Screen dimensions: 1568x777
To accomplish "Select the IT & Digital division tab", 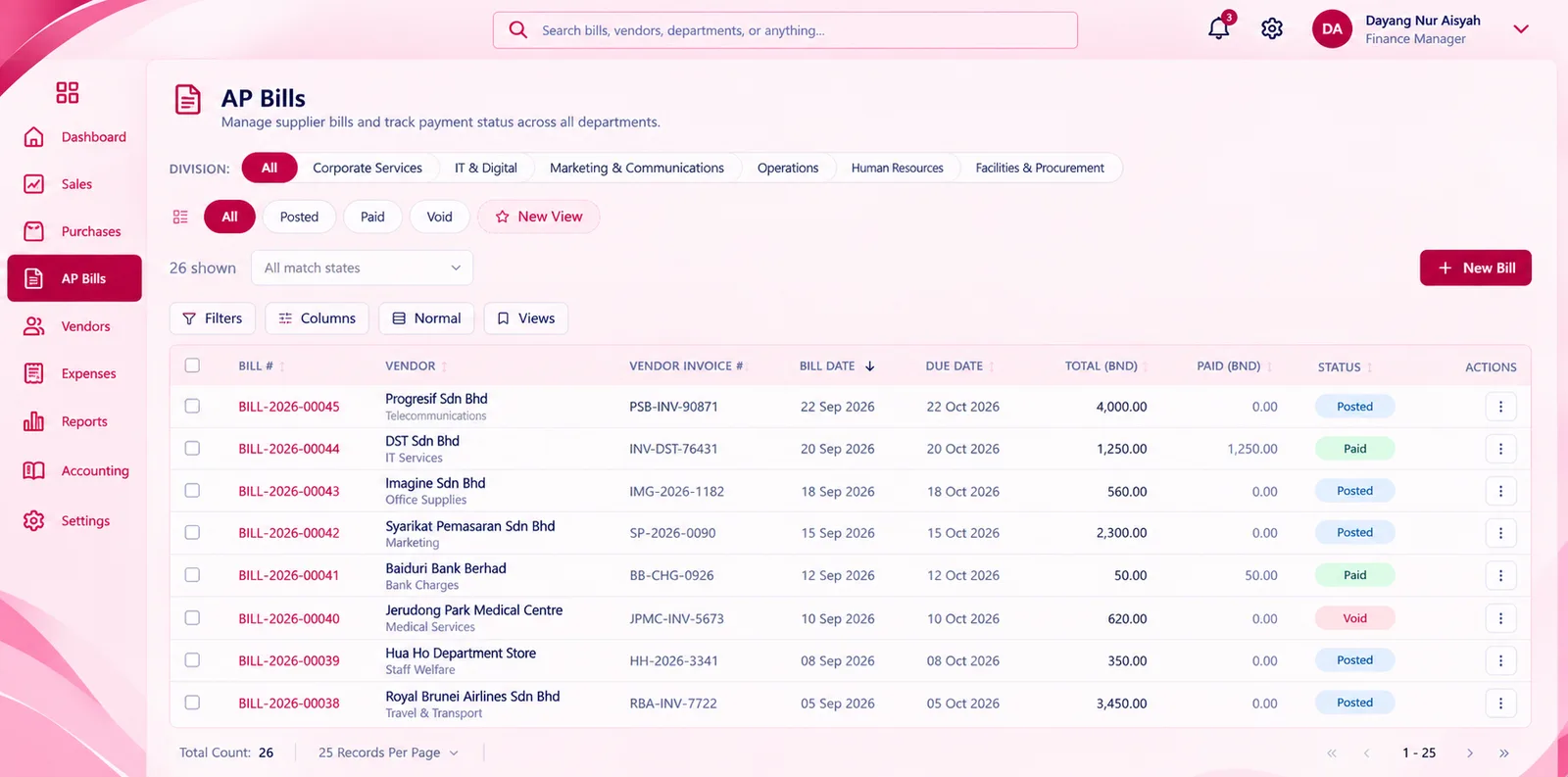I will (x=485, y=169).
